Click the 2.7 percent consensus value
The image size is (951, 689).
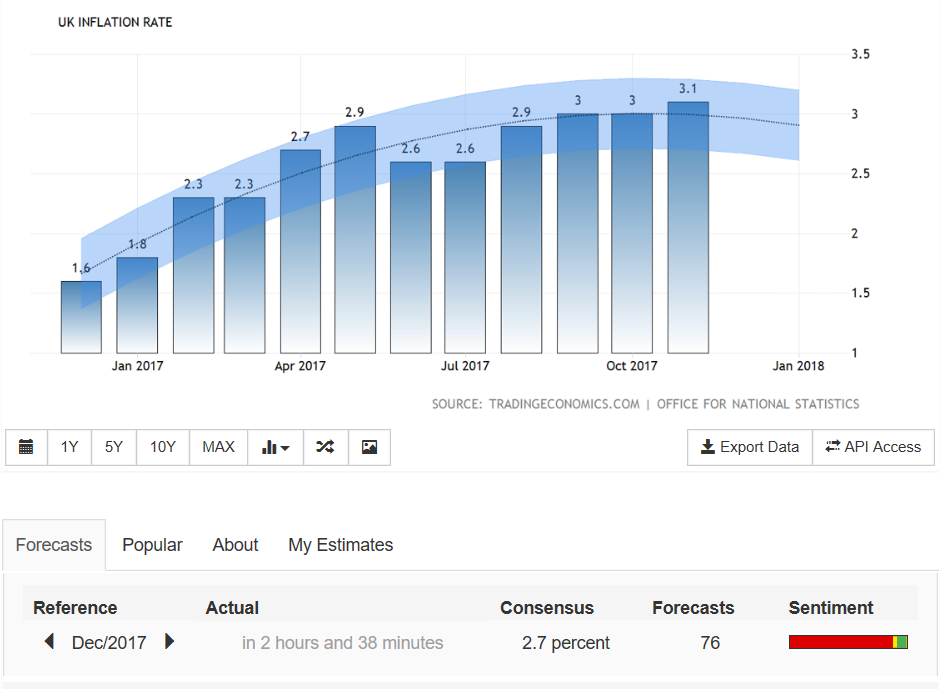[566, 643]
